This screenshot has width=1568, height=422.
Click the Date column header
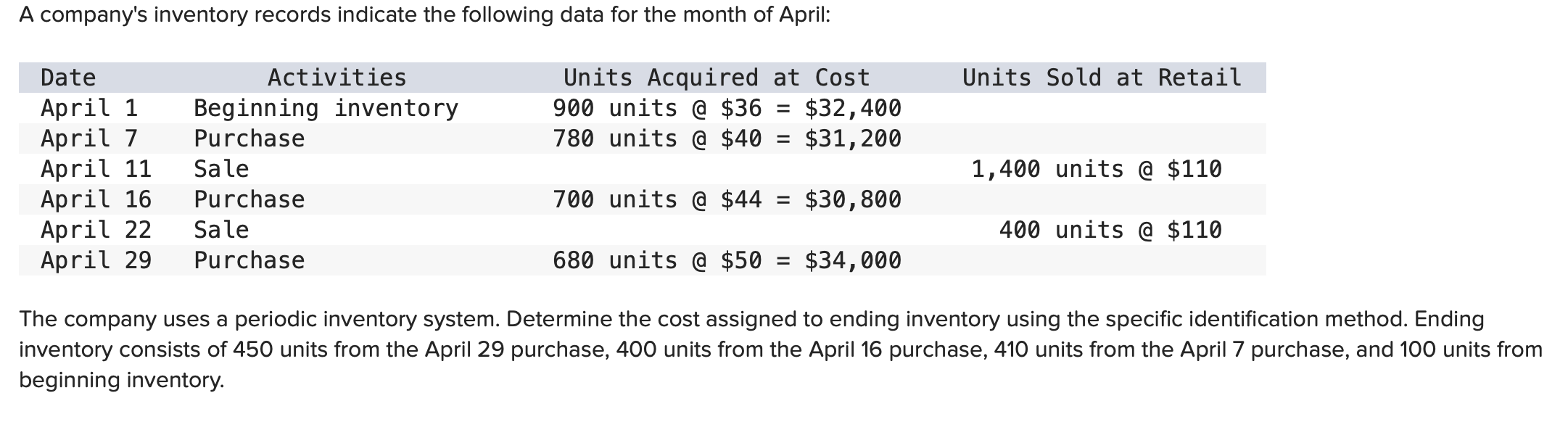(x=68, y=78)
